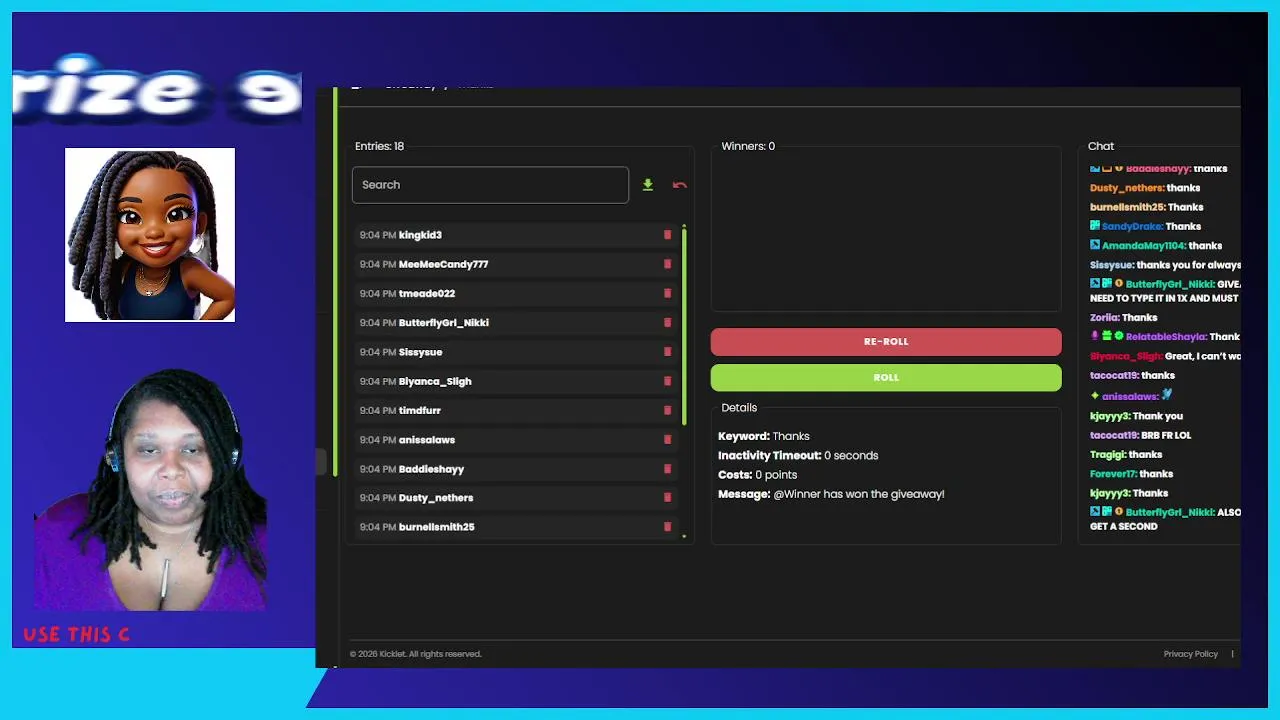The image size is (1280, 720).
Task: Click AmandaMay1104's chat message
Action: point(1156,245)
